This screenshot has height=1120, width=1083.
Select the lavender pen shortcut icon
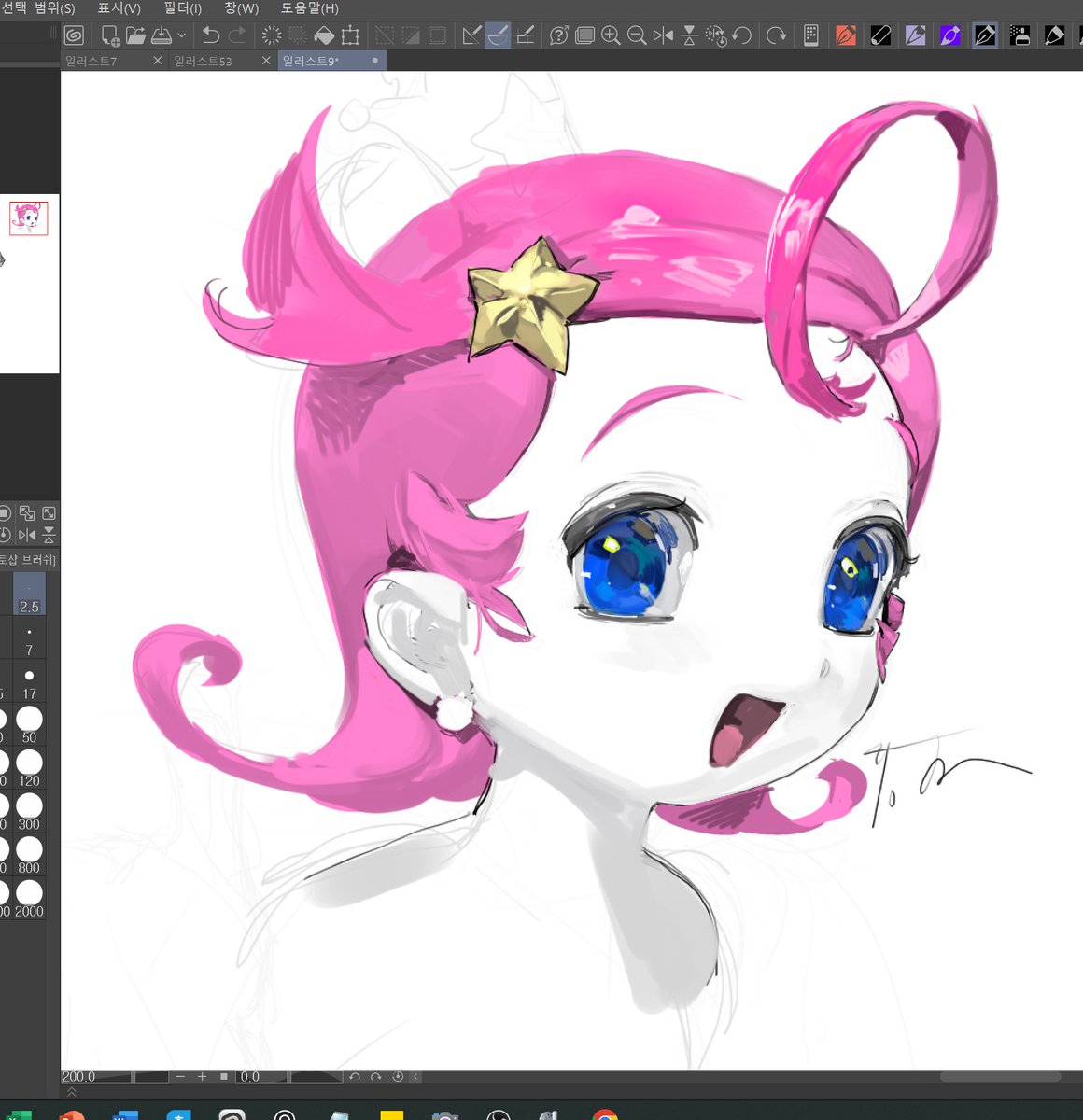[915, 35]
